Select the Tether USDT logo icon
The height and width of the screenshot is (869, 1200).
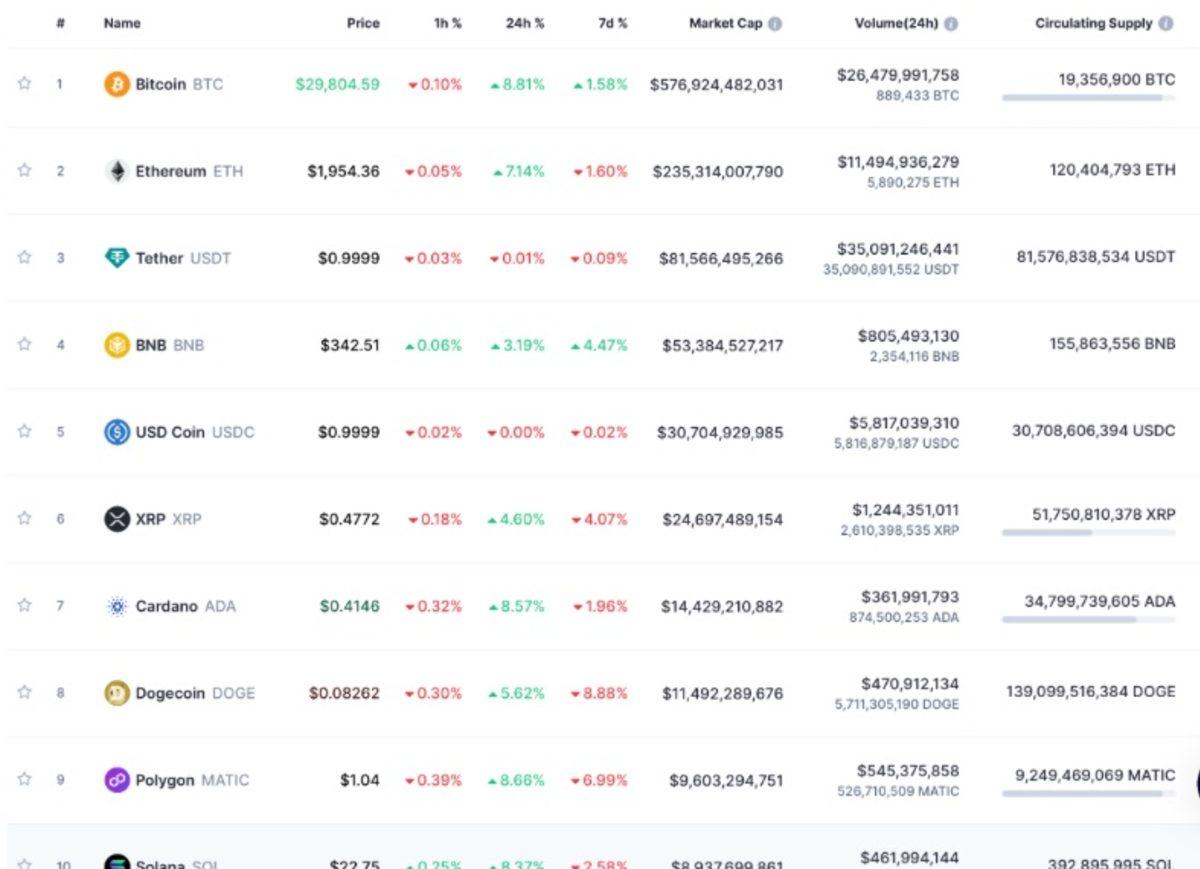[117, 257]
